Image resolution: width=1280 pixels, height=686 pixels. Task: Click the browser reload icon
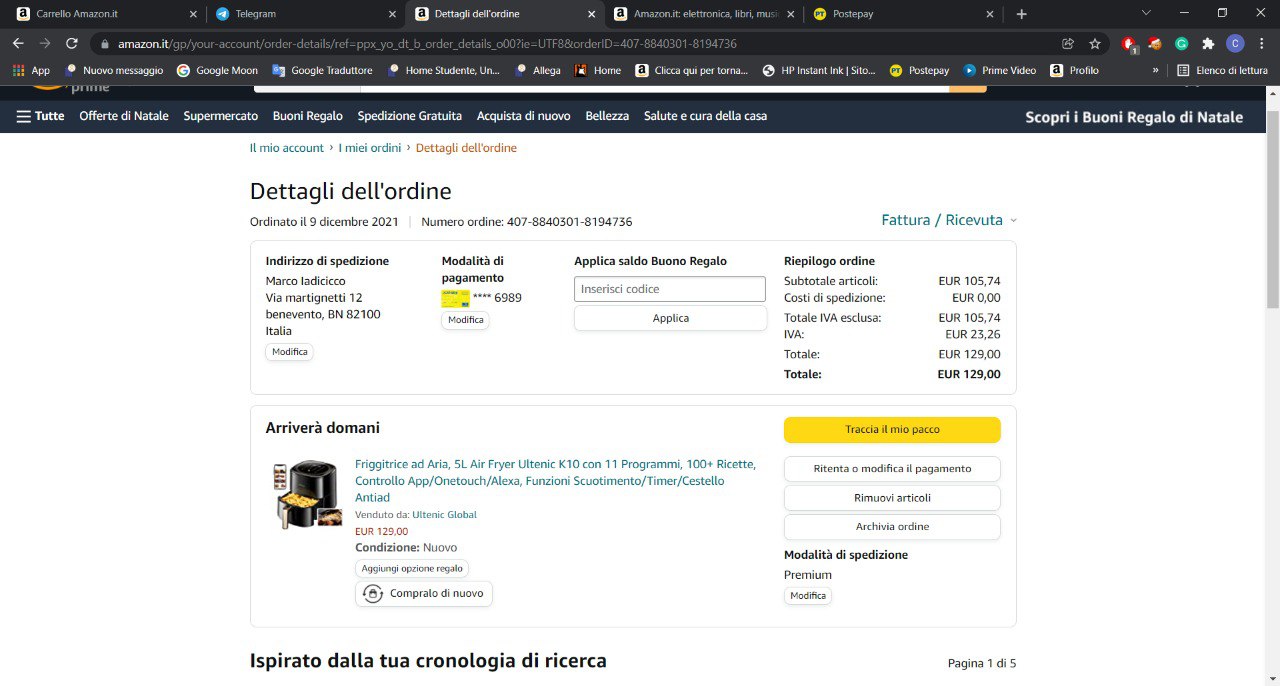[x=71, y=44]
